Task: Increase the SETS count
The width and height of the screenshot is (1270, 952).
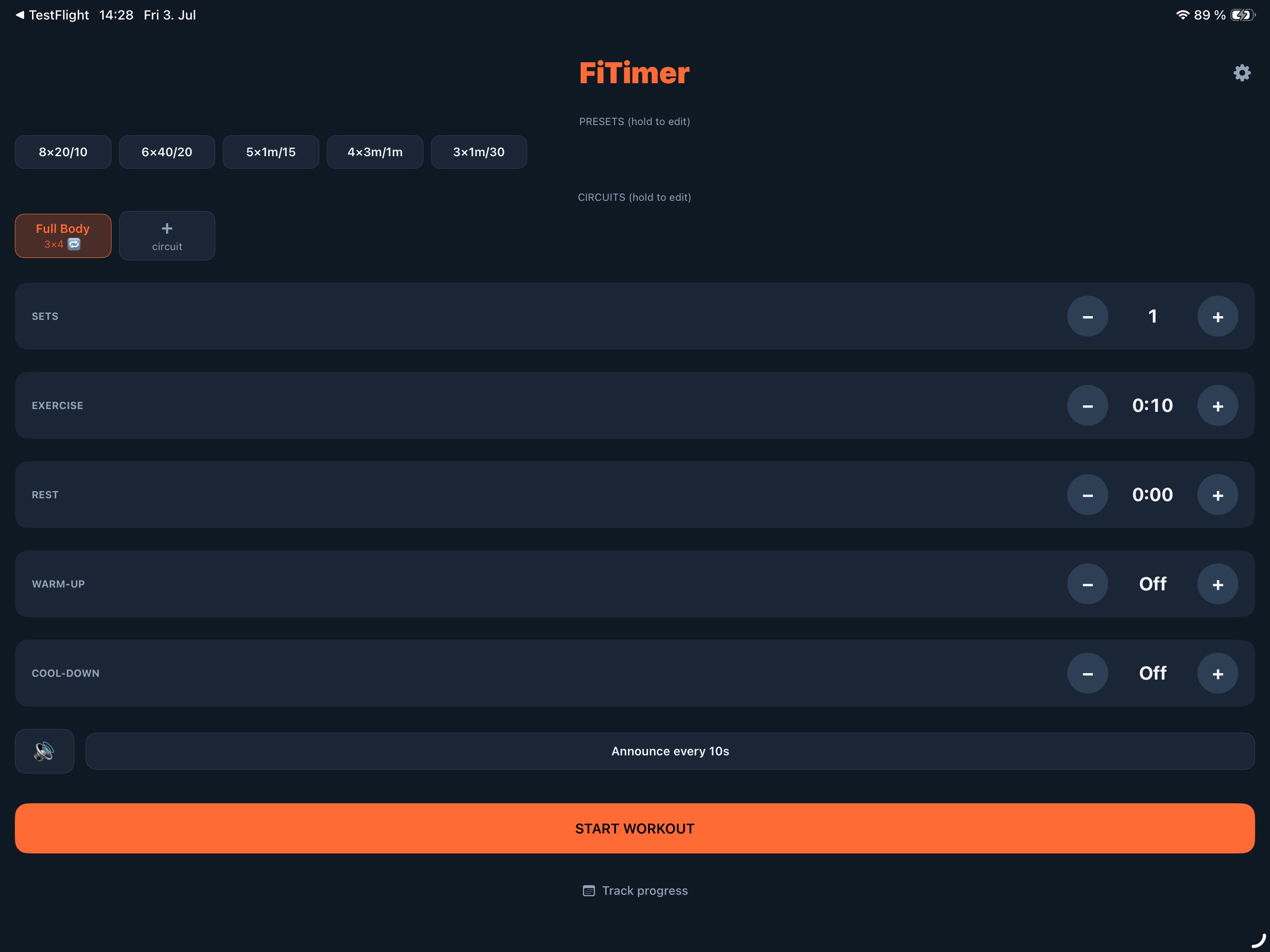Action: tap(1217, 317)
